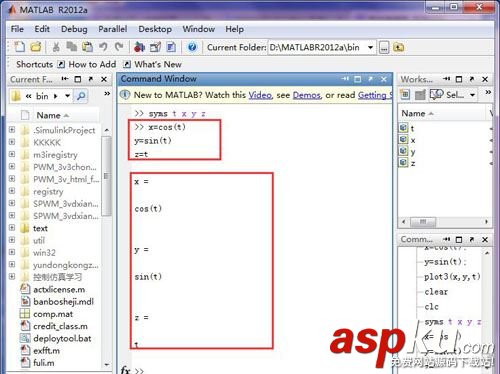Sort by Name column in Workspace
Viewport: 500px width, 374px height.
417,114
